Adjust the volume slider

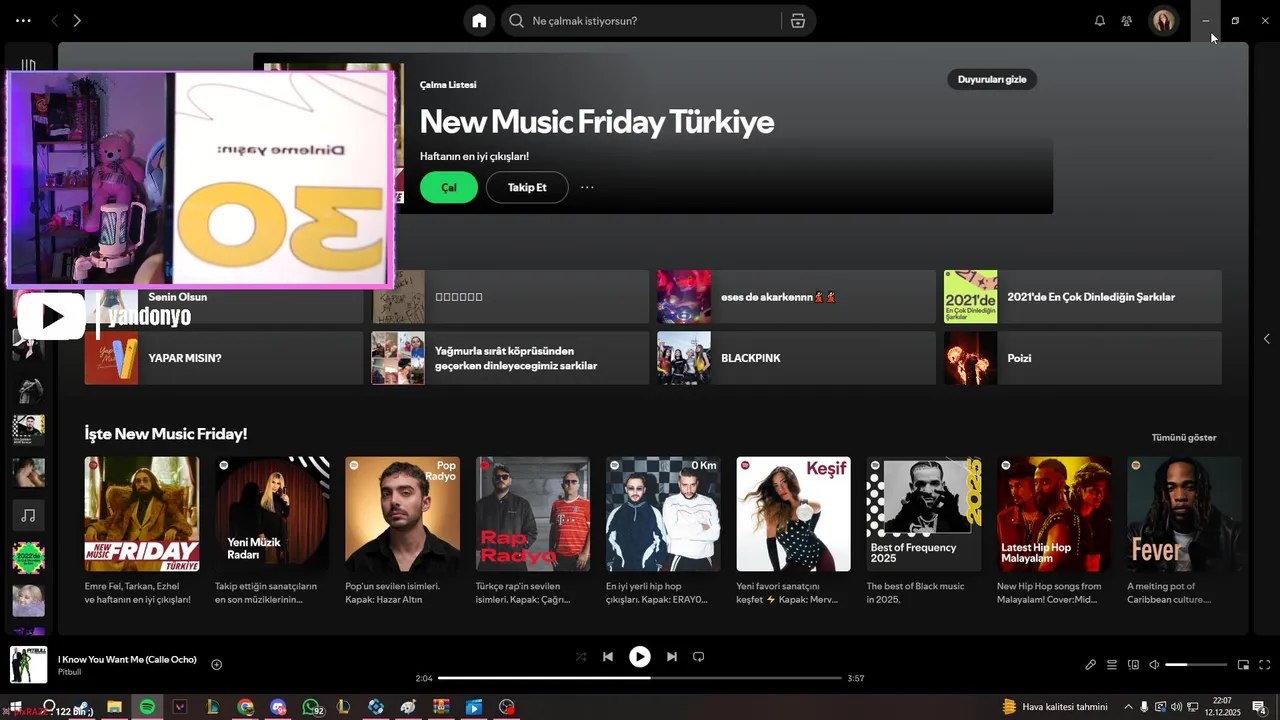point(1196,665)
